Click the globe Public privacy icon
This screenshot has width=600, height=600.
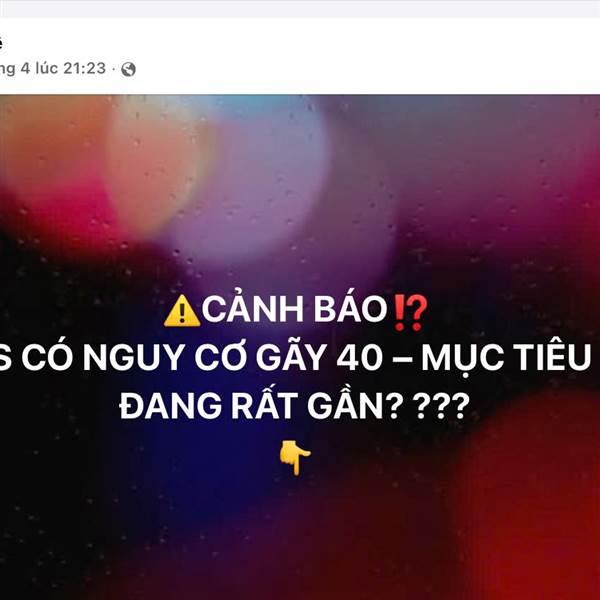[128, 69]
